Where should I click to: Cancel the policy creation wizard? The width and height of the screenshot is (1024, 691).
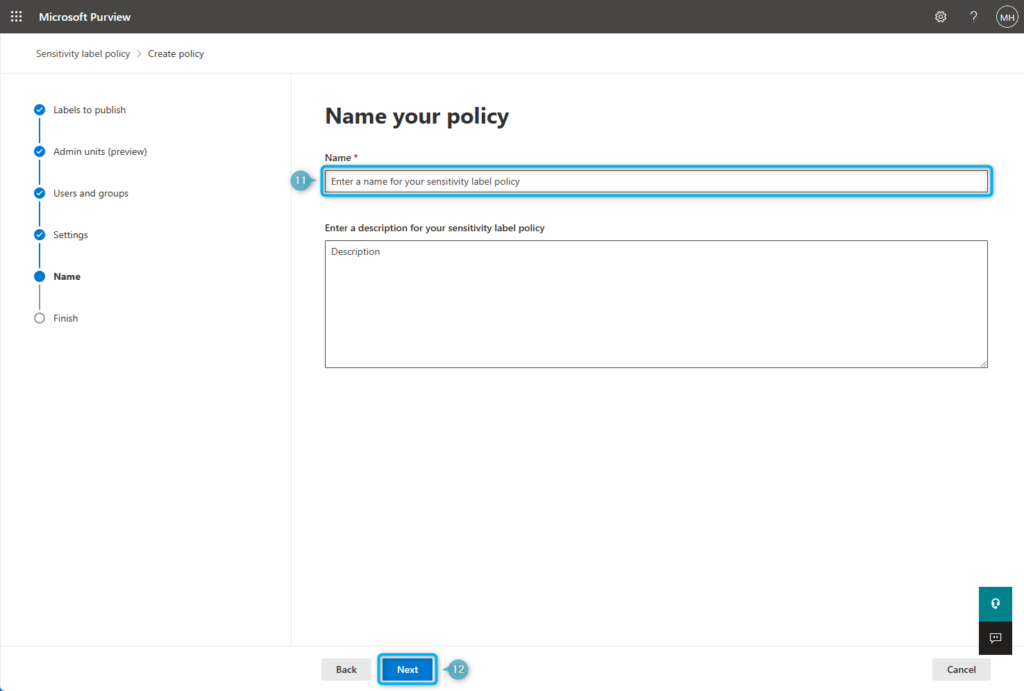tap(960, 669)
